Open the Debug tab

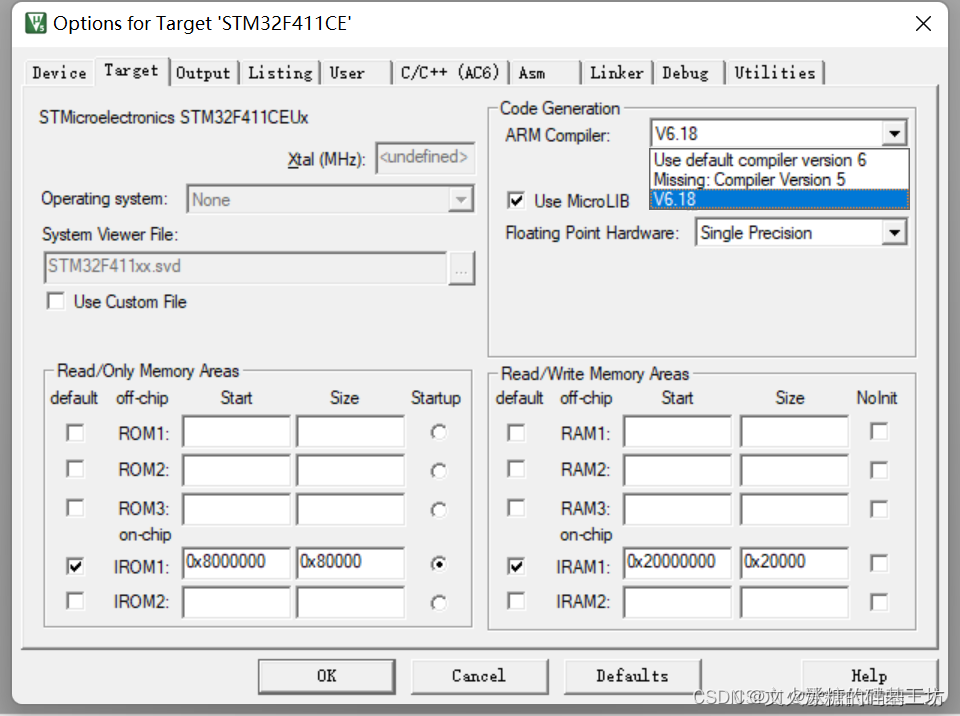[689, 73]
